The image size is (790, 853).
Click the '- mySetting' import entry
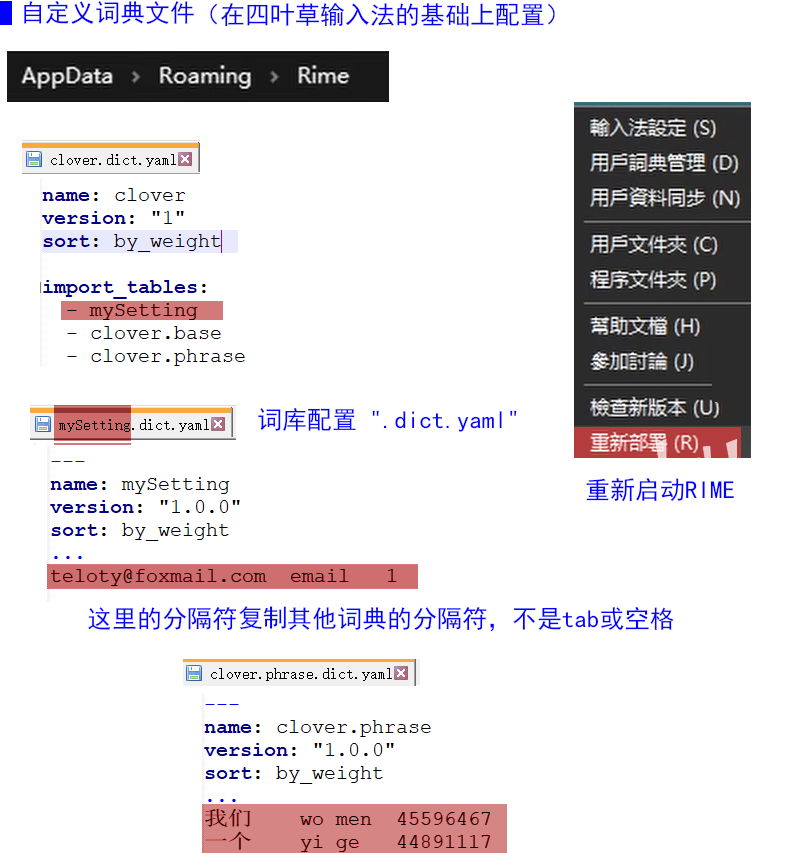(x=142, y=310)
